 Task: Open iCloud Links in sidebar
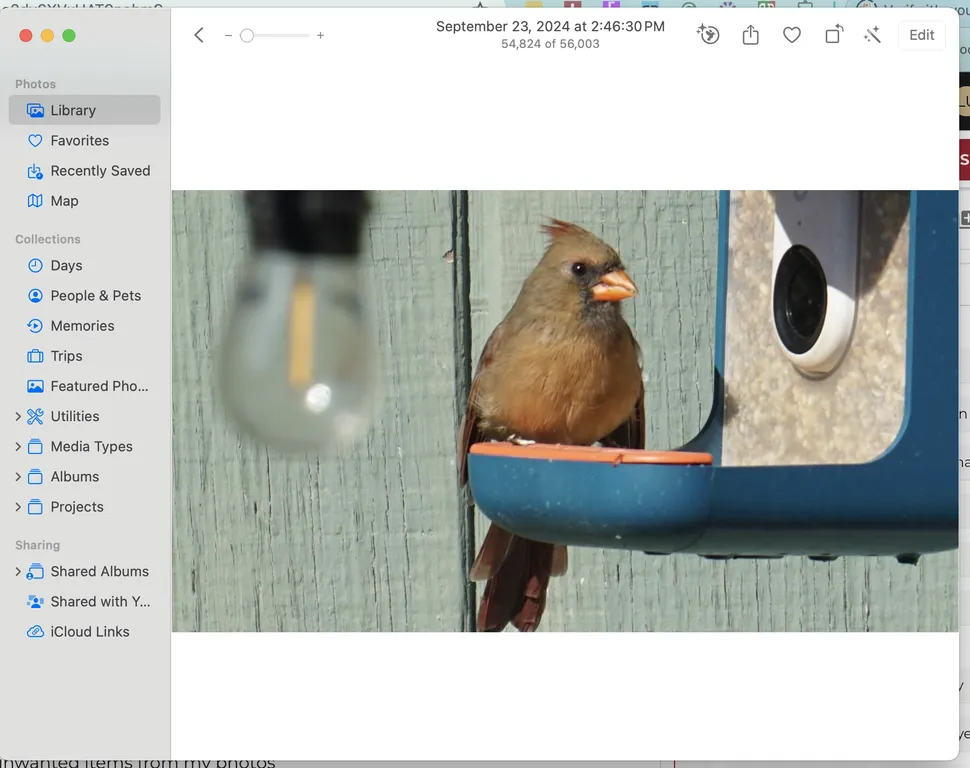click(x=90, y=632)
